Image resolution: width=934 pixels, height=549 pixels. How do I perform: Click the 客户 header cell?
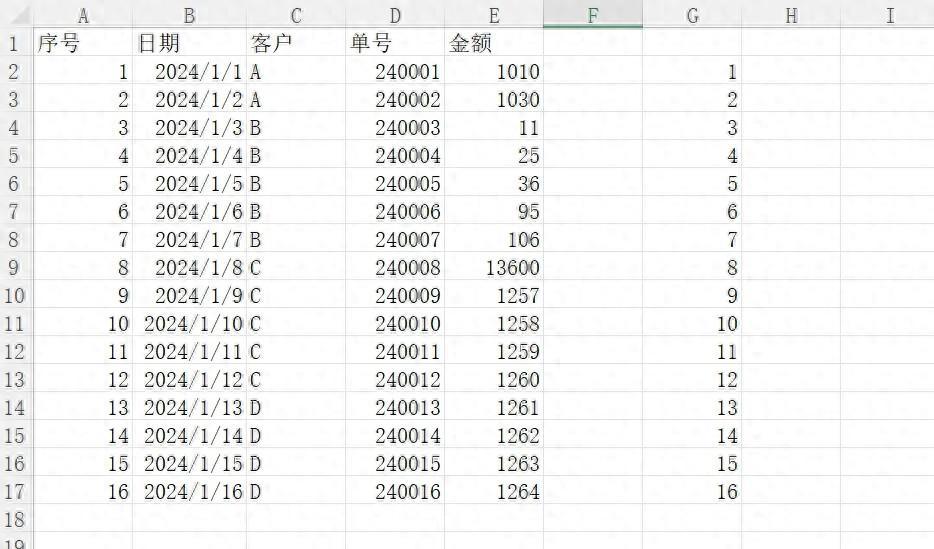295,43
